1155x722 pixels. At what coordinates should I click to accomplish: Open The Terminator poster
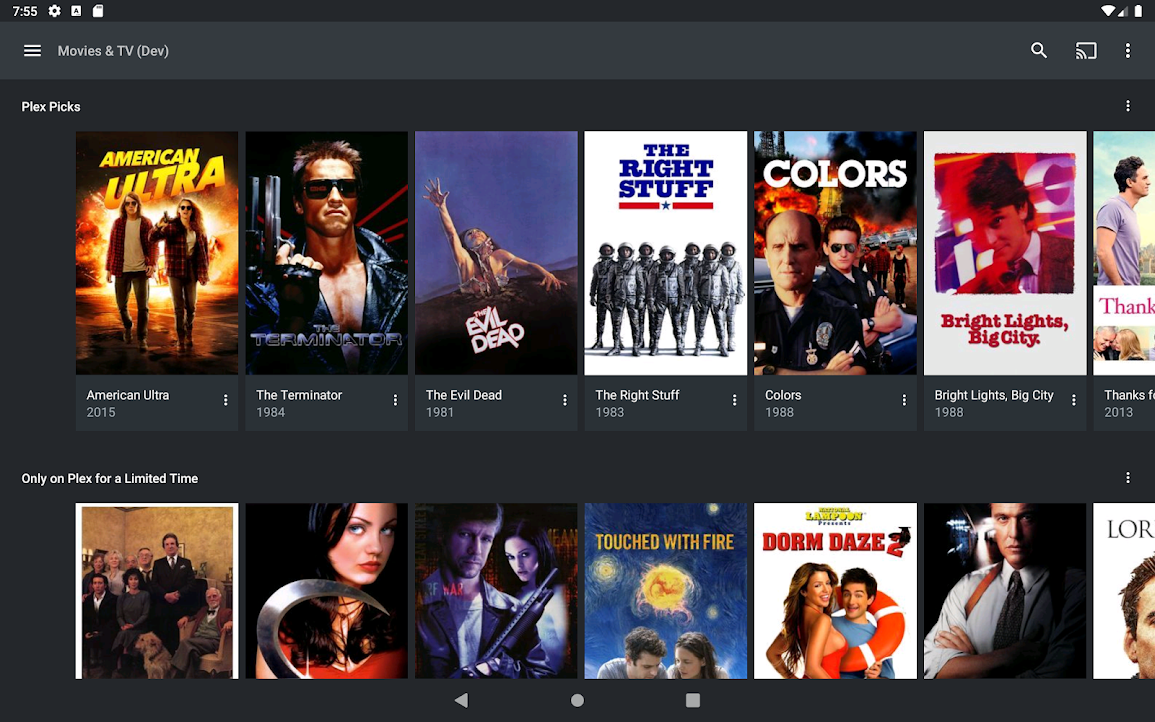pyautogui.click(x=326, y=253)
